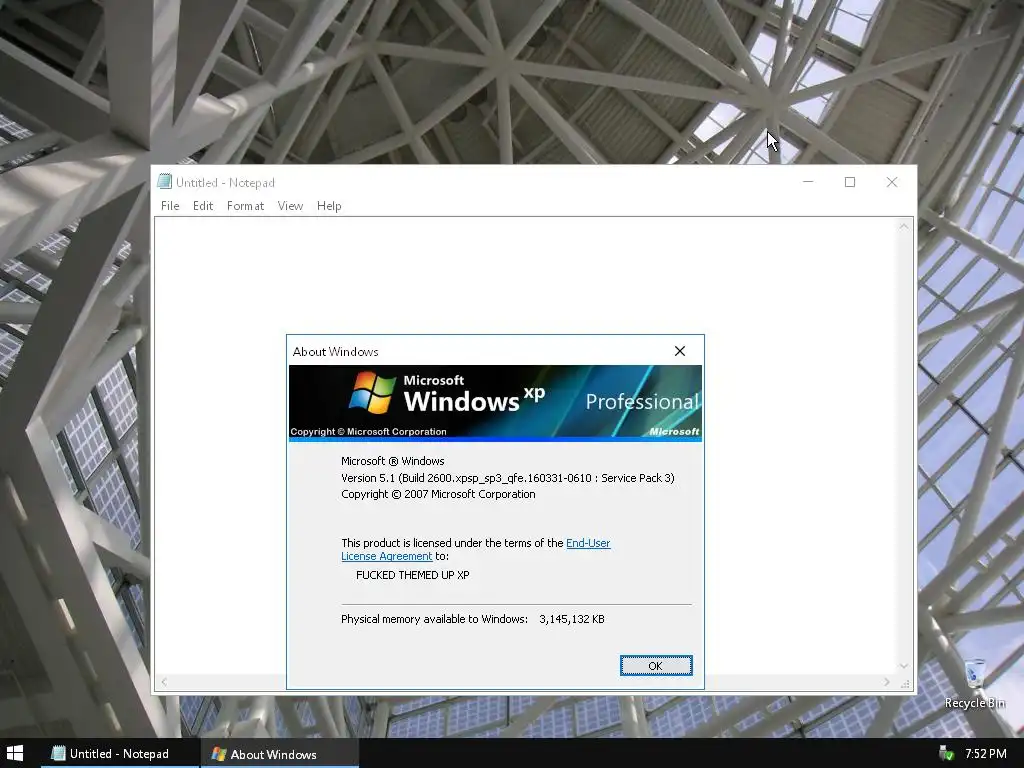
Task: Click OK in the About Windows dialog
Action: (x=656, y=665)
